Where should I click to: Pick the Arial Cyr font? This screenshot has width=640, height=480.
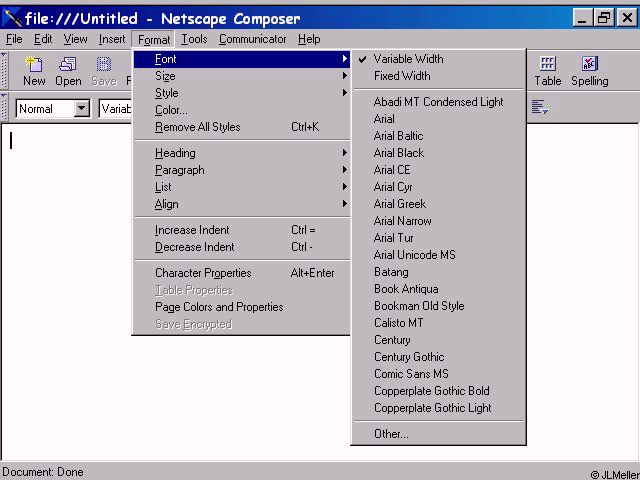point(438,187)
